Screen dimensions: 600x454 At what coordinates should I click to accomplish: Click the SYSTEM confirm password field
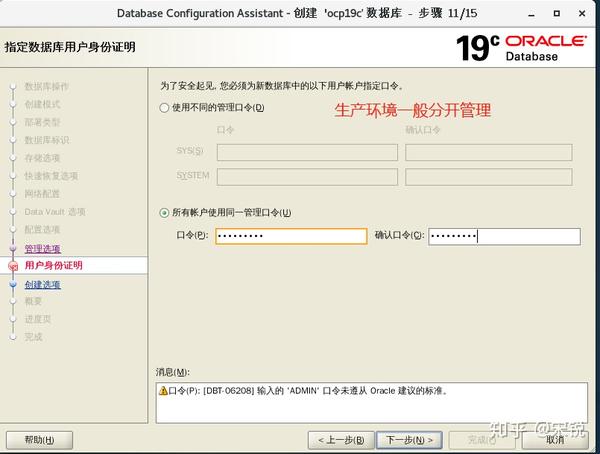tap(489, 177)
